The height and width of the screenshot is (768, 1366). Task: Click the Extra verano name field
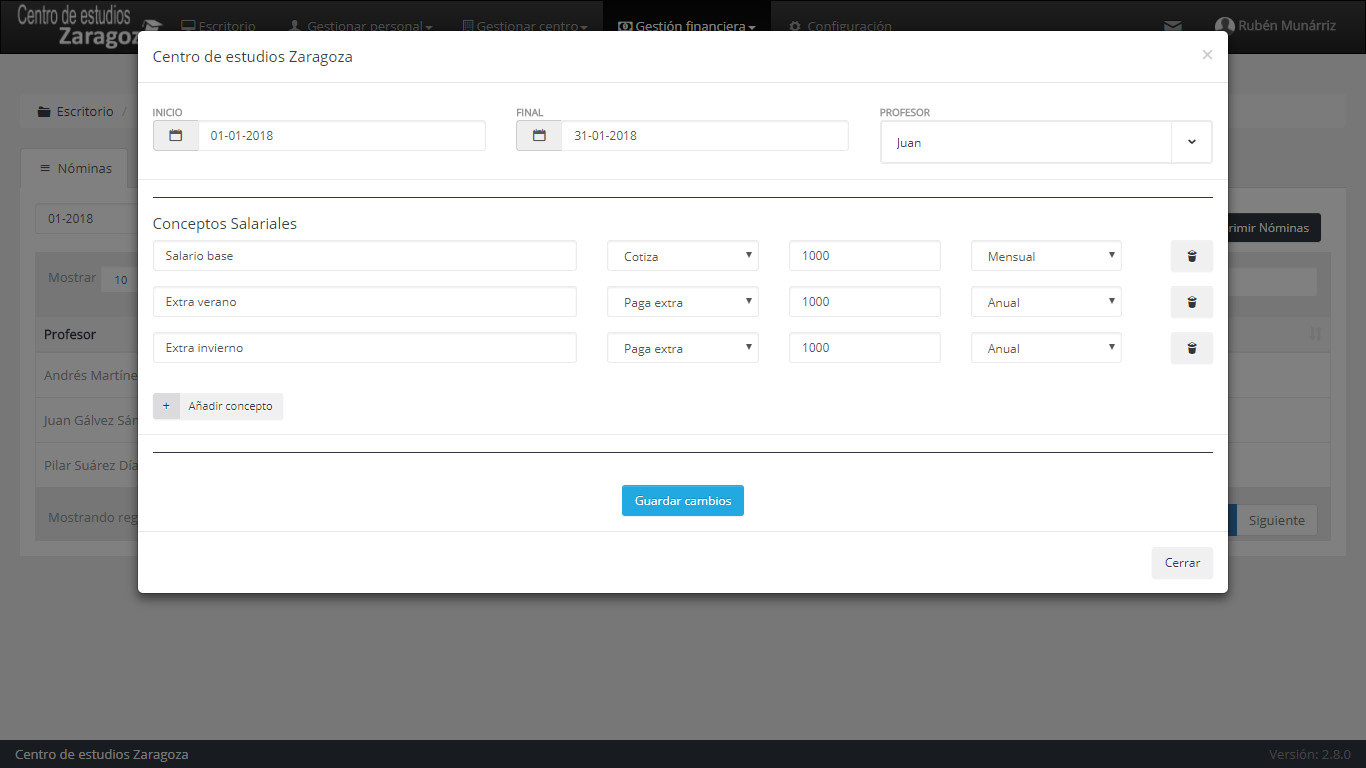(365, 302)
